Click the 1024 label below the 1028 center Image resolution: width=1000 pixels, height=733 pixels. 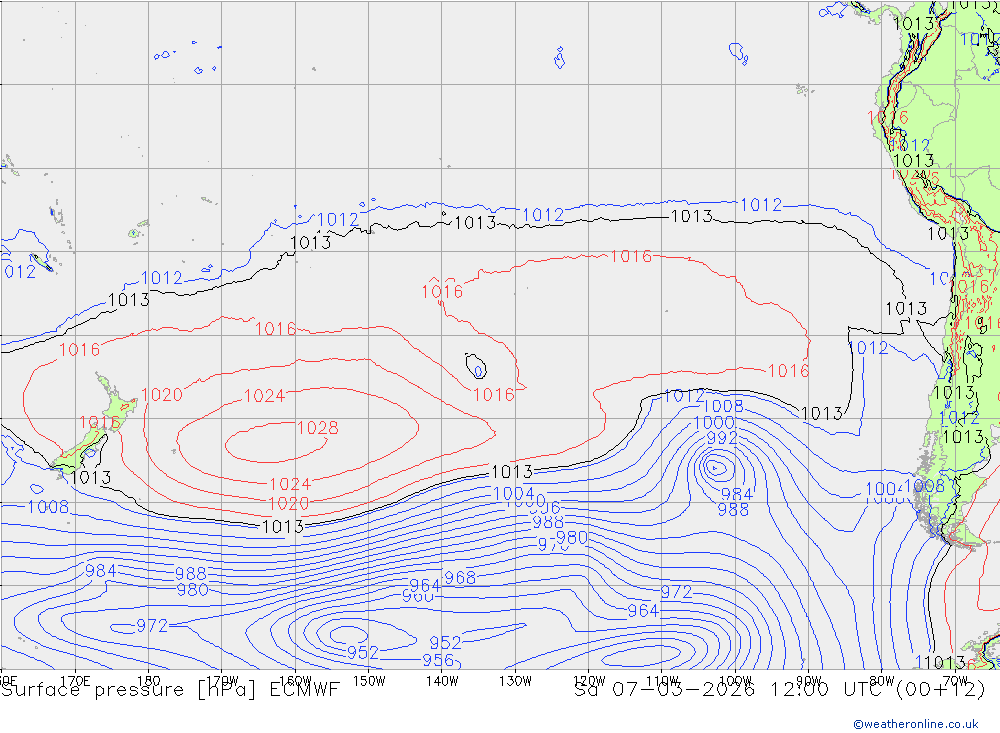(290, 484)
